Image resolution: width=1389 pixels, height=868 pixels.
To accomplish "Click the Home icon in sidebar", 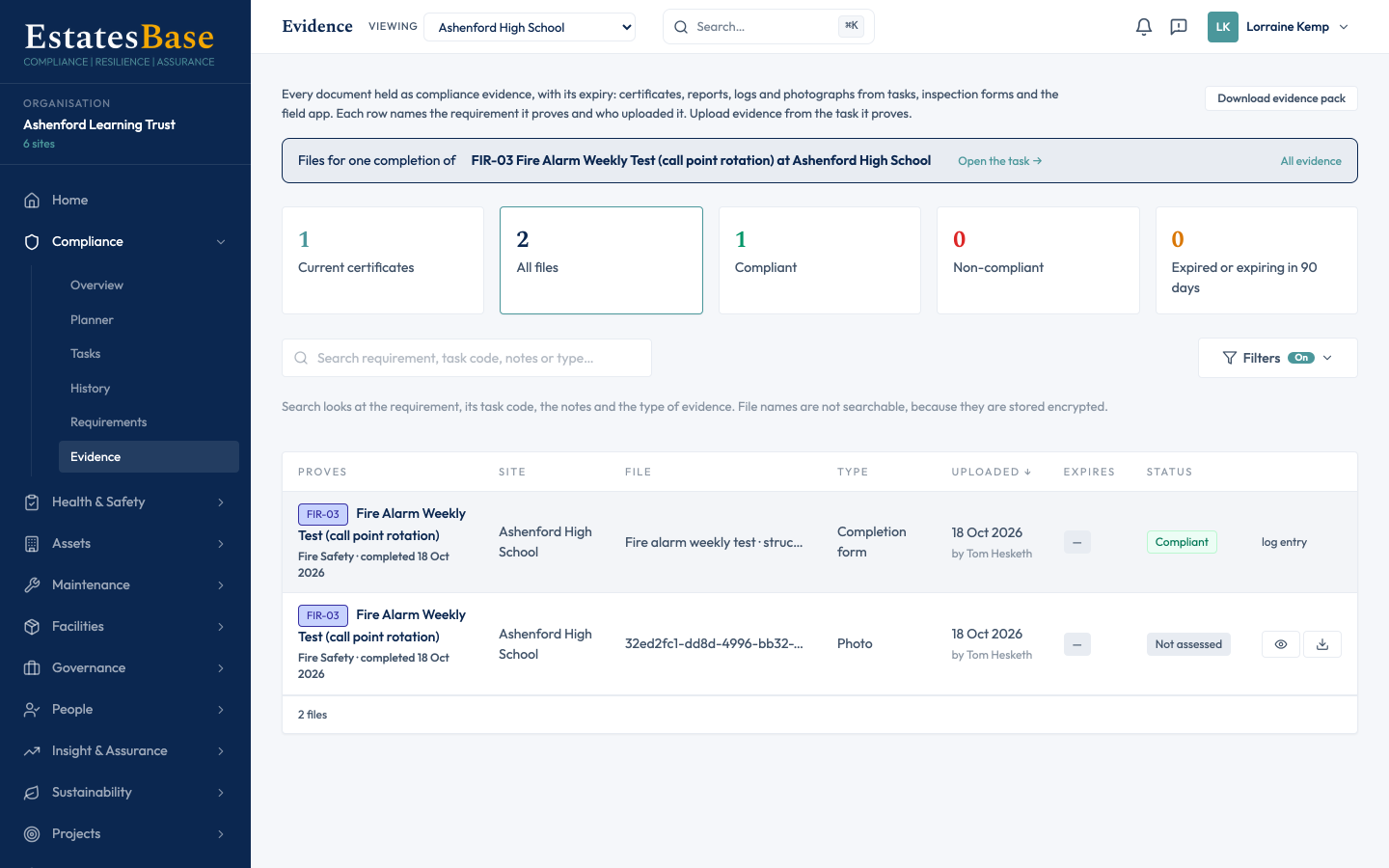I will click(32, 201).
